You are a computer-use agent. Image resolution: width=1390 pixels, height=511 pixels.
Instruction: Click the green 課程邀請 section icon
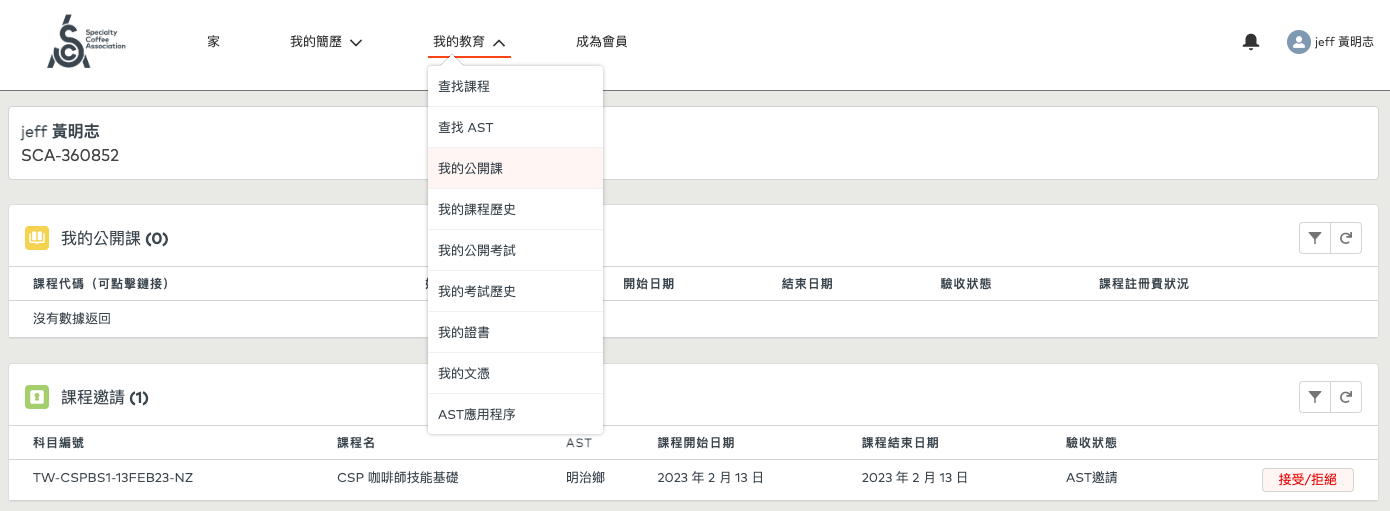click(37, 397)
